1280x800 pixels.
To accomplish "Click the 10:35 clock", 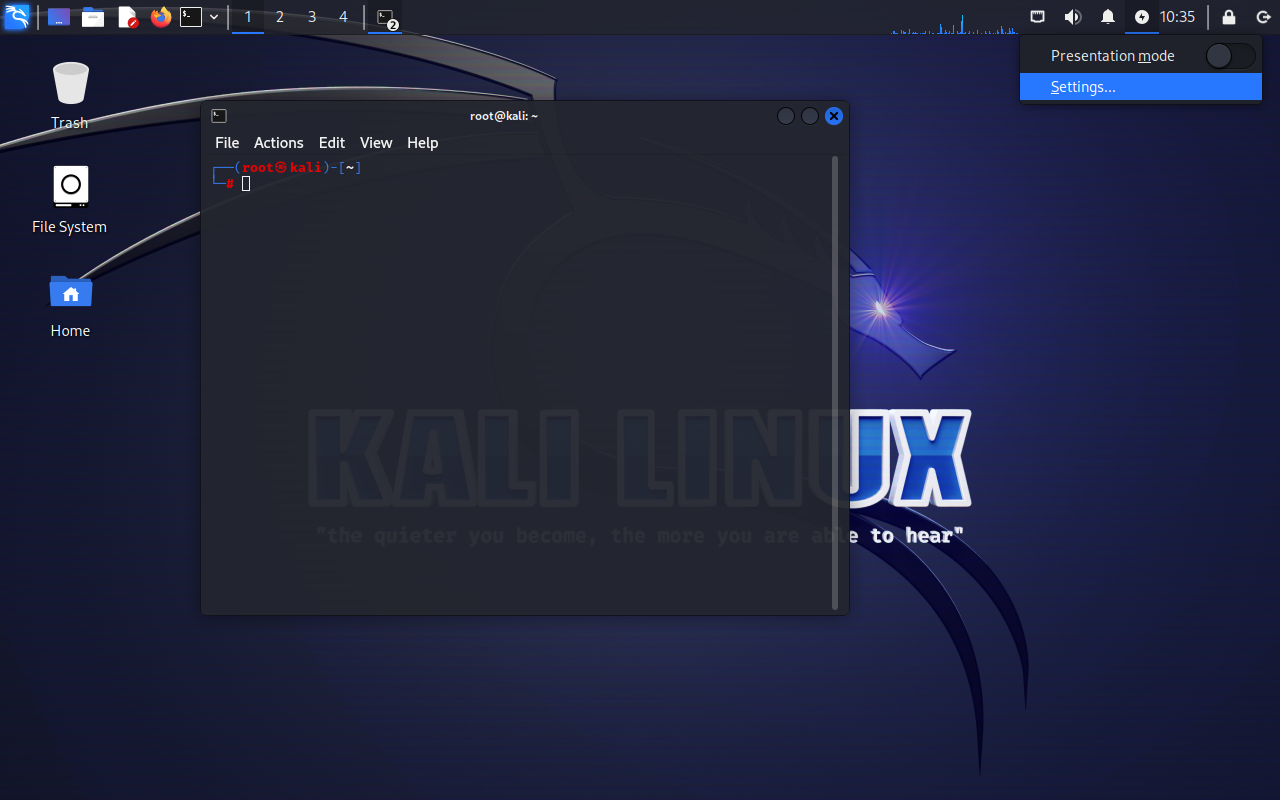I will point(1178,17).
